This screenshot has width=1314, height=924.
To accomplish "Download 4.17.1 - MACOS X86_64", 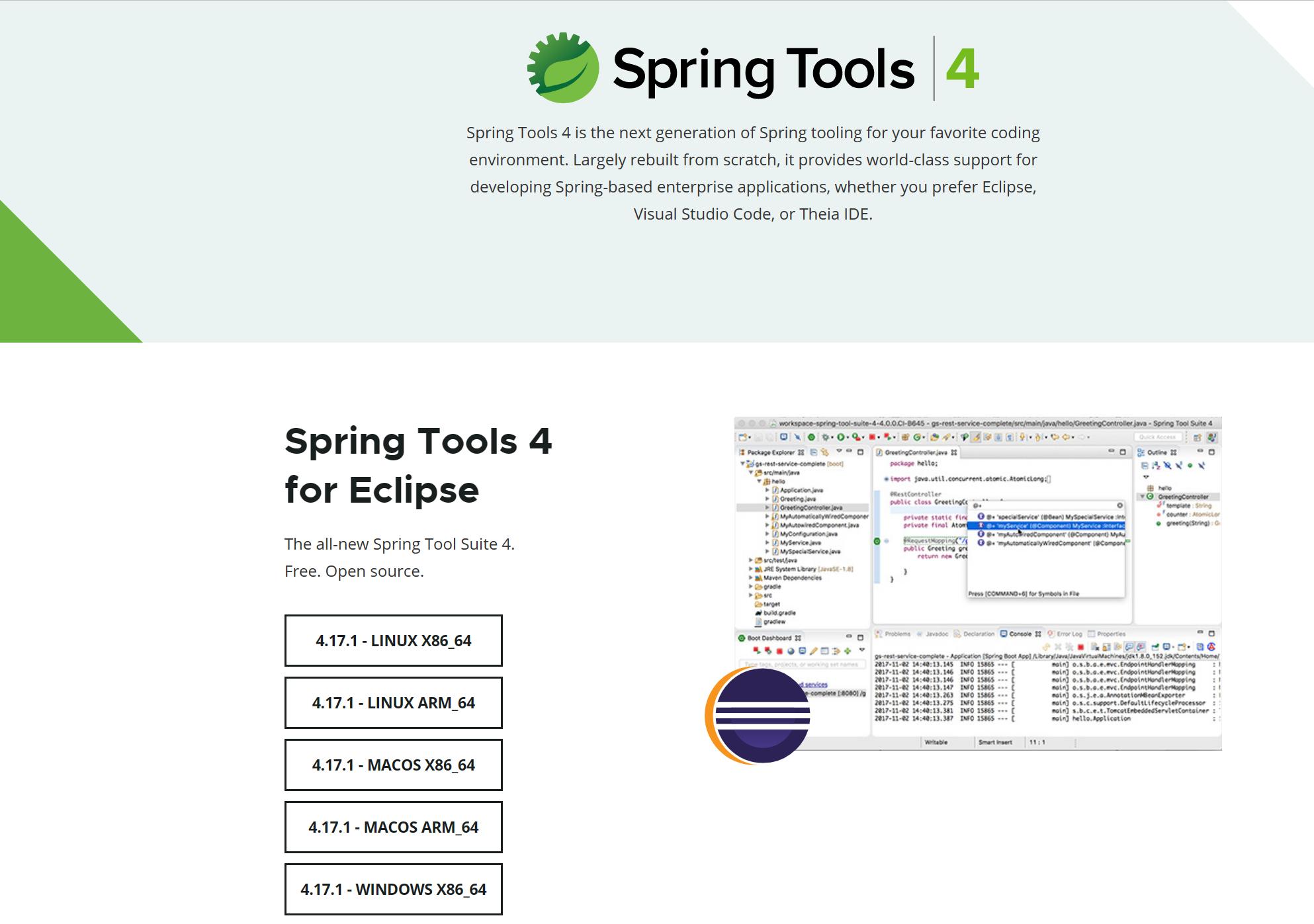I will point(393,765).
